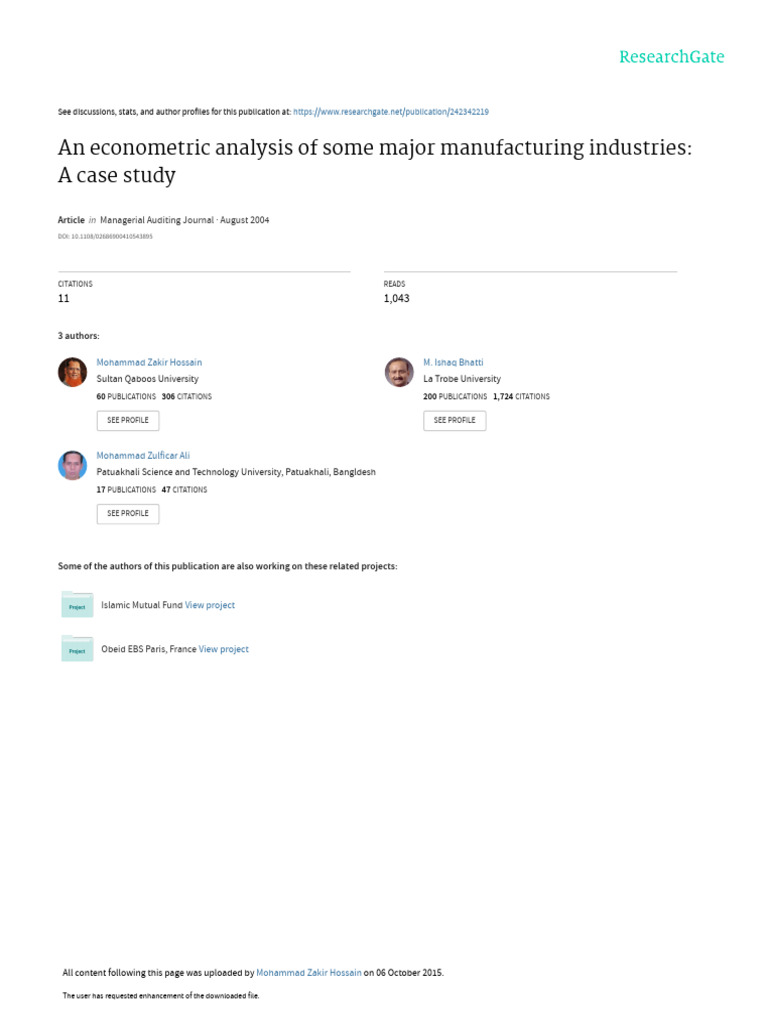Open the Islamic Mutual Fund project icon

pyautogui.click(x=77, y=605)
